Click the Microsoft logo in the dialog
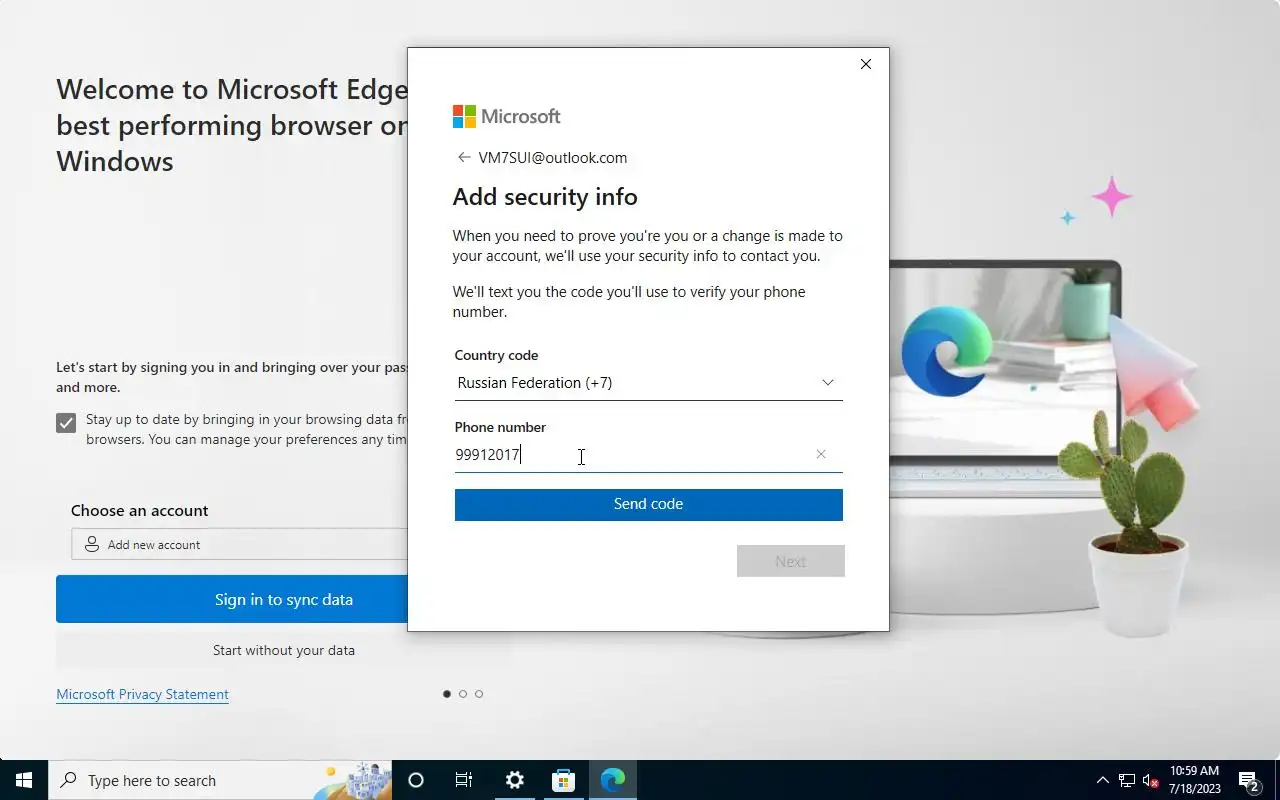 tap(506, 116)
